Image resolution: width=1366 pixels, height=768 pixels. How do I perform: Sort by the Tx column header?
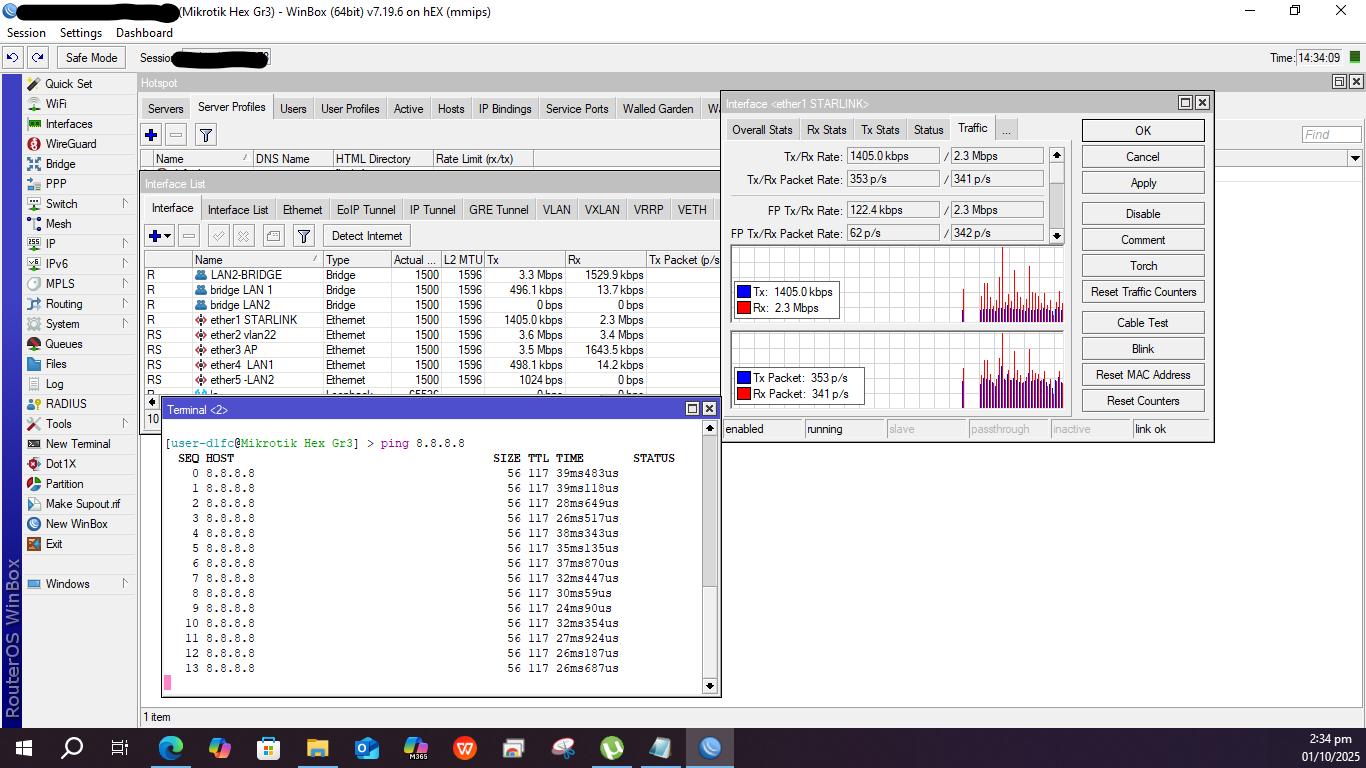click(524, 260)
